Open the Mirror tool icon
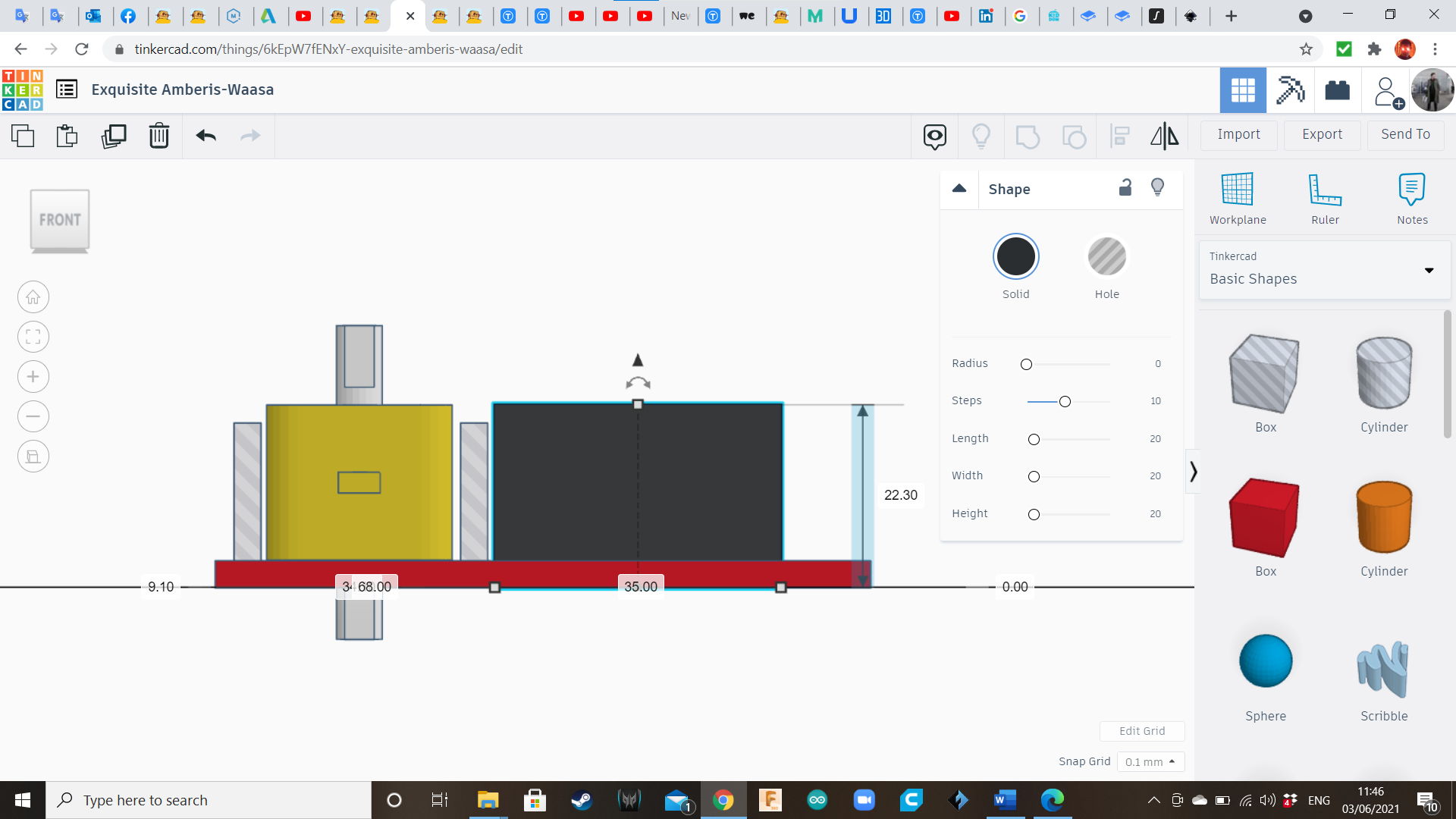The height and width of the screenshot is (819, 1456). coord(1164,136)
